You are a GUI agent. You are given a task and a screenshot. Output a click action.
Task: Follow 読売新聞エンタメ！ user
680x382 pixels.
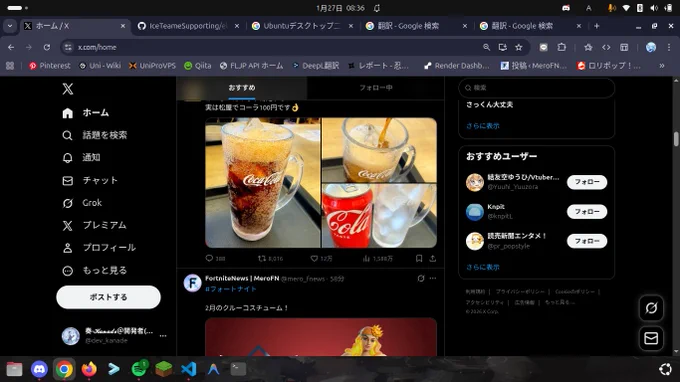tap(587, 241)
